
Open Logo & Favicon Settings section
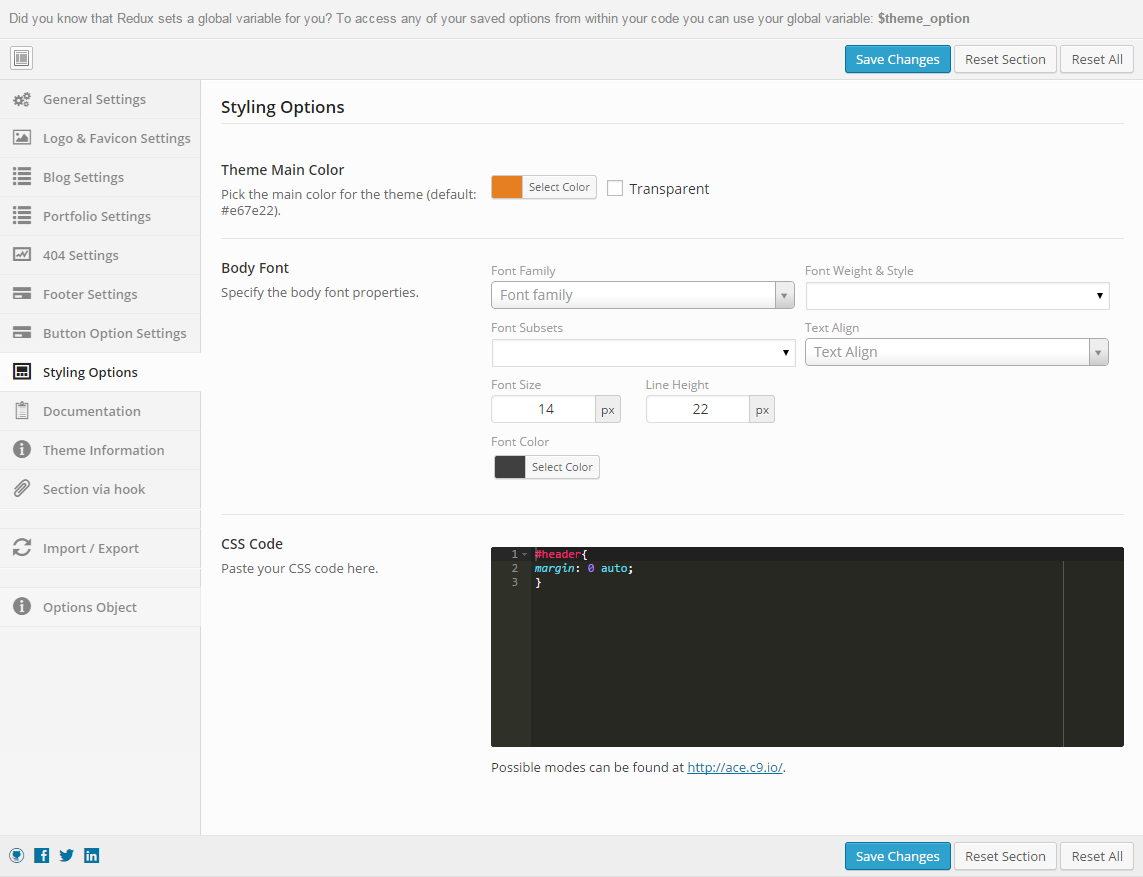pyautogui.click(x=100, y=138)
